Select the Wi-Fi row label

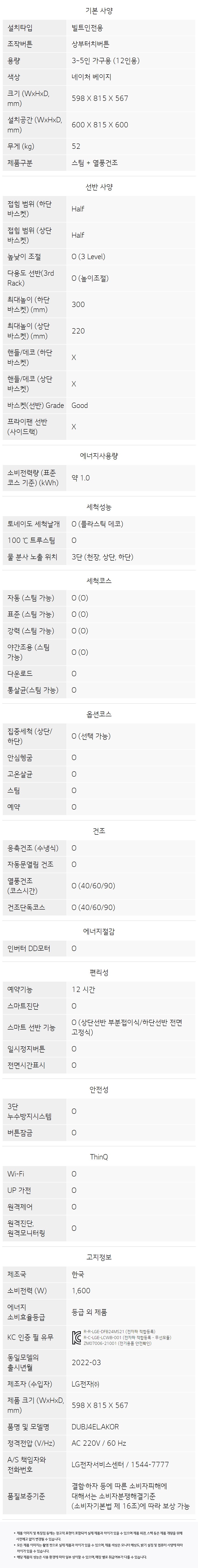16,1173
